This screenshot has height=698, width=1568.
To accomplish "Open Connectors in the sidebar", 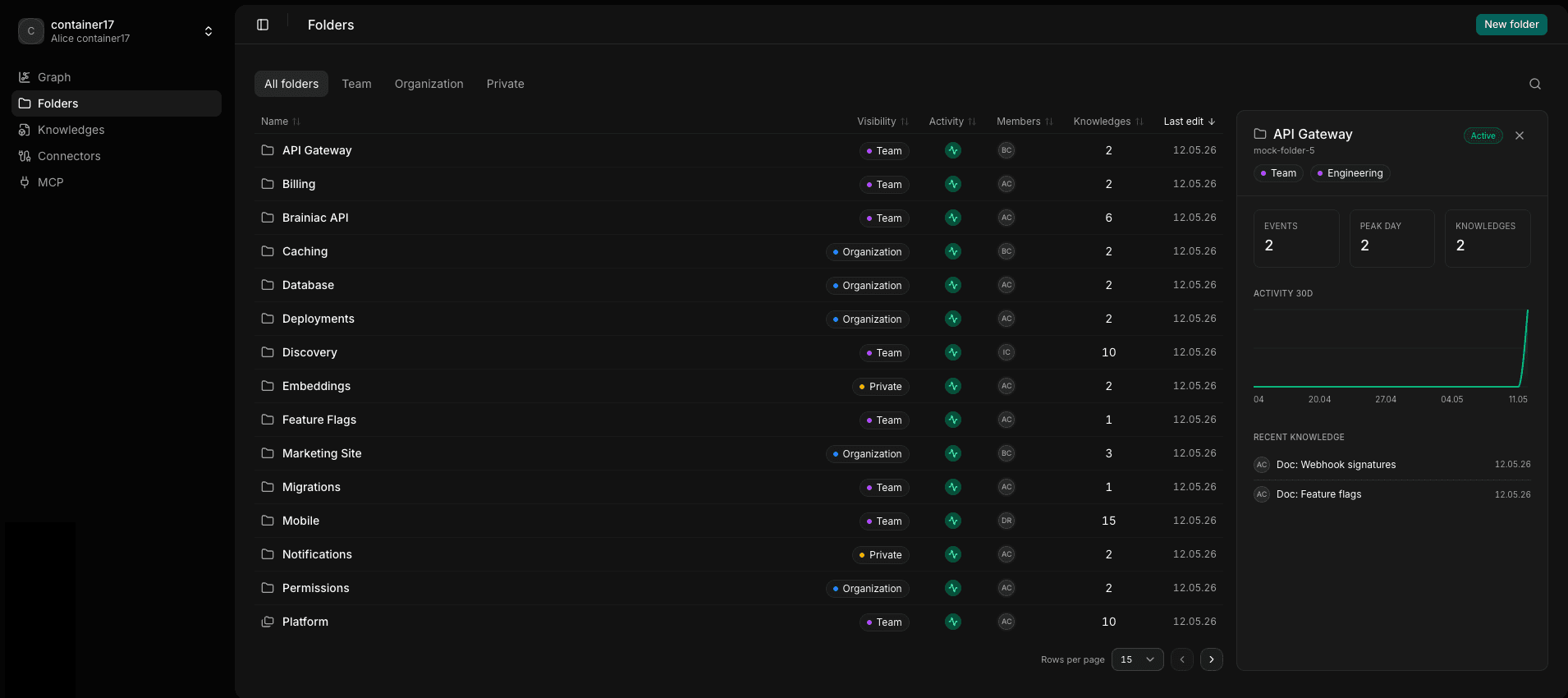I will point(117,156).
